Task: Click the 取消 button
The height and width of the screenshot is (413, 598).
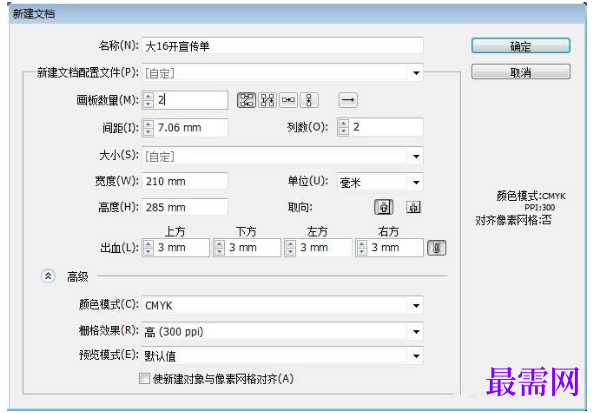Action: point(521,72)
